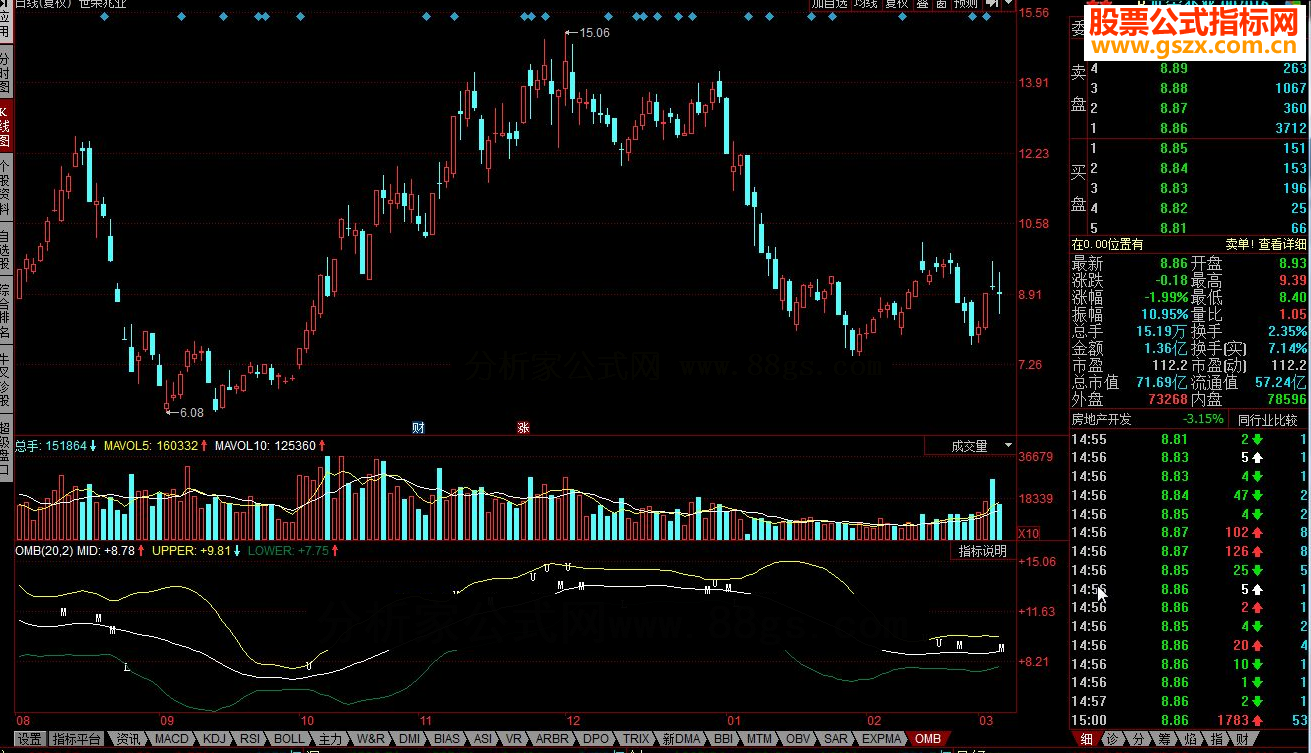This screenshot has height=753, width=1311.
Task: Click the red up arrow beside MAVOL10
Action: coord(322,445)
